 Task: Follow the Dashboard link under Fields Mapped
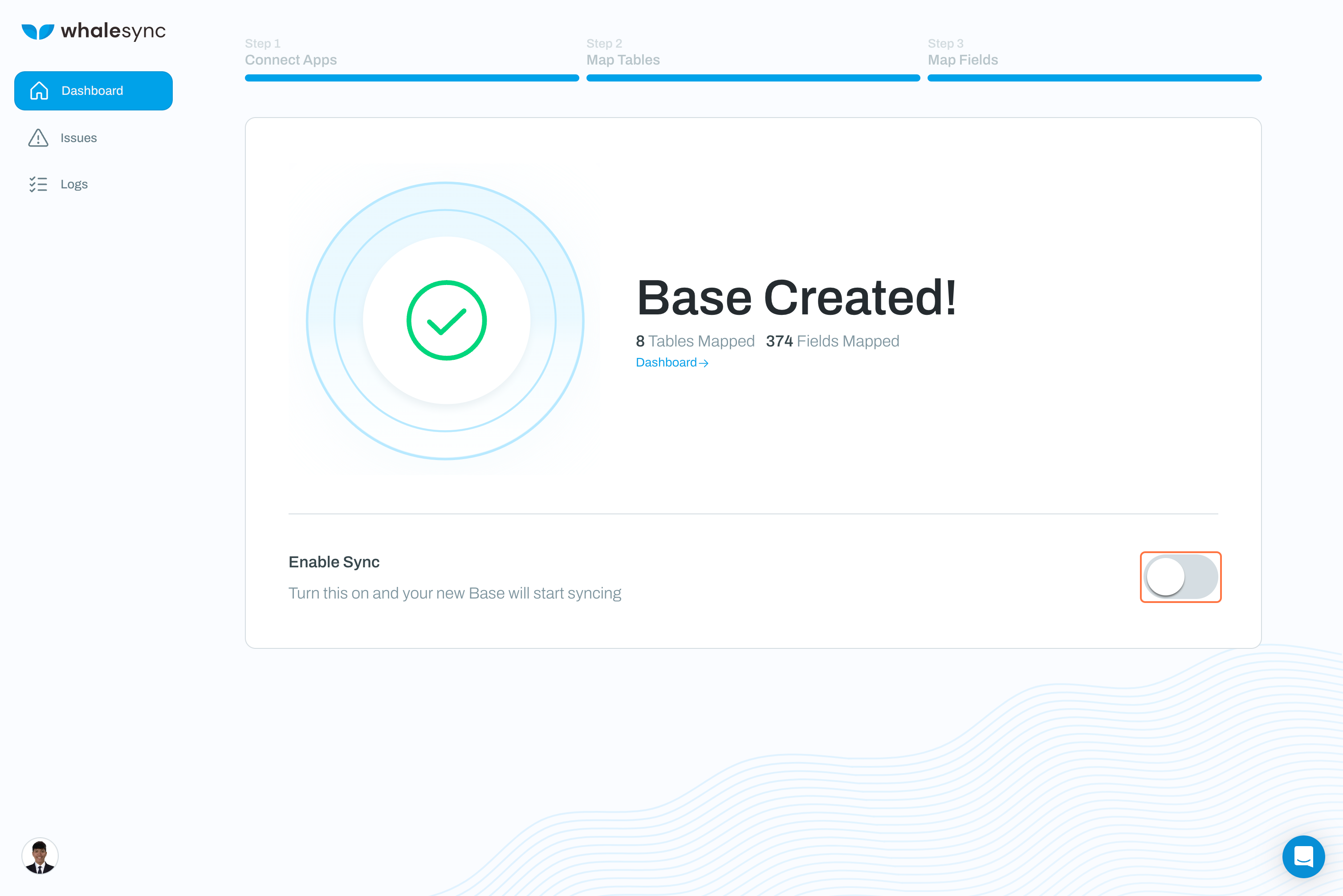coord(666,362)
